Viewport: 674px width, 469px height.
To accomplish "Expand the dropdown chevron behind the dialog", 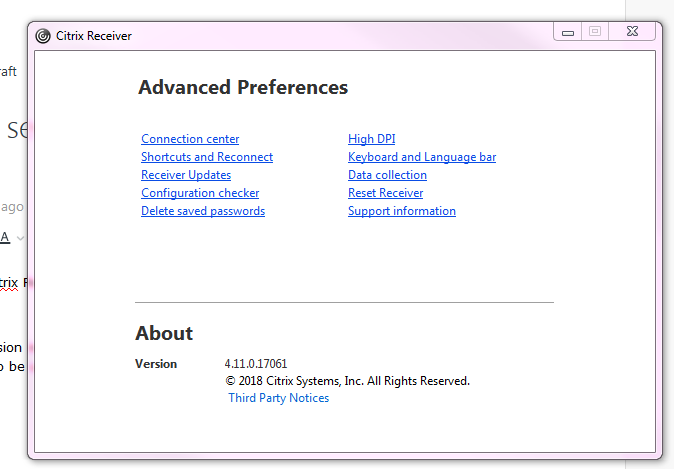I will [x=21, y=238].
